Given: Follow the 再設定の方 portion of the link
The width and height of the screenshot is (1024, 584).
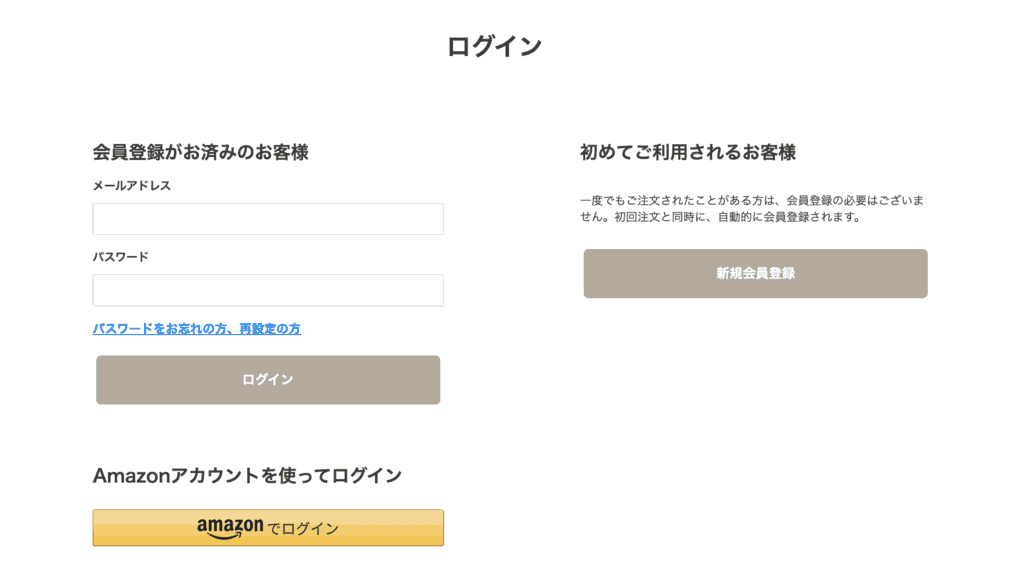Looking at the screenshot, I should [x=270, y=329].
